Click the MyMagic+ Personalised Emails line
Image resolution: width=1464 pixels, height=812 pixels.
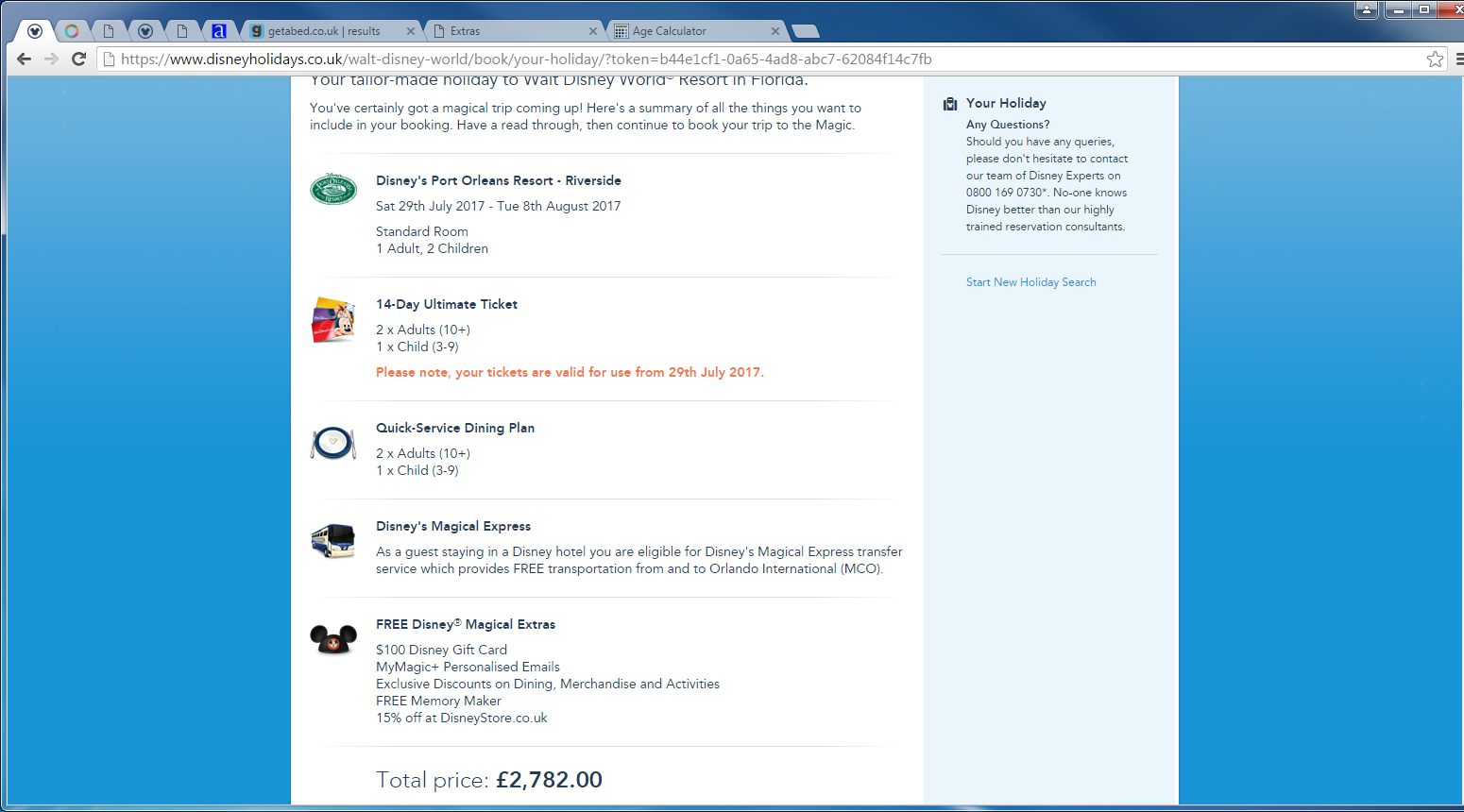point(468,667)
